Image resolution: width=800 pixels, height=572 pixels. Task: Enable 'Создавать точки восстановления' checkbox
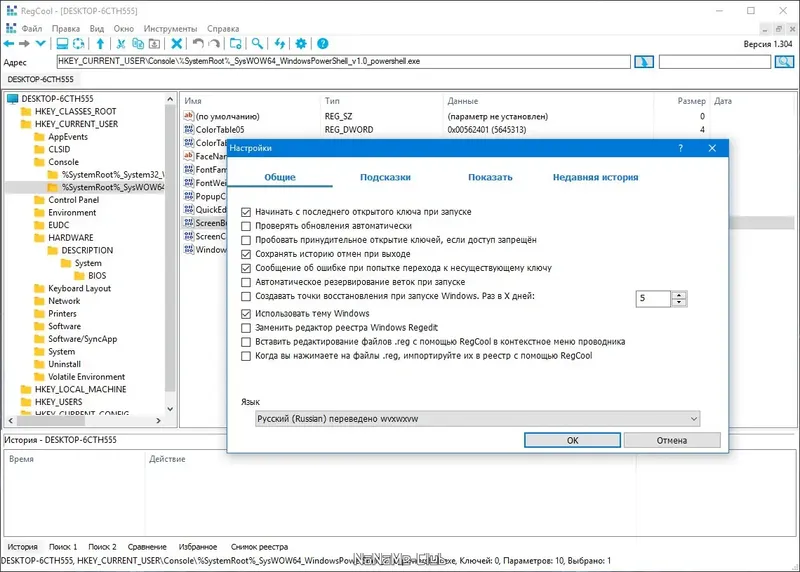point(246,296)
